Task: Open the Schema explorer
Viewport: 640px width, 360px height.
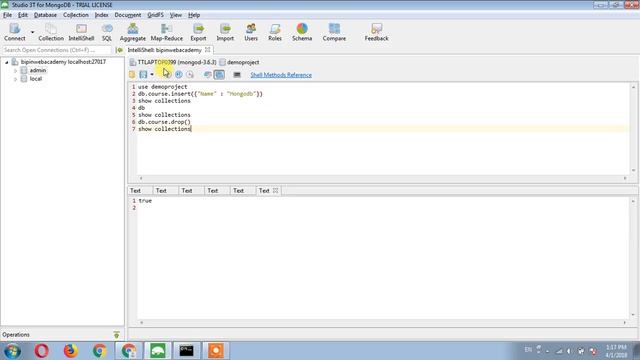Action: coord(302,32)
